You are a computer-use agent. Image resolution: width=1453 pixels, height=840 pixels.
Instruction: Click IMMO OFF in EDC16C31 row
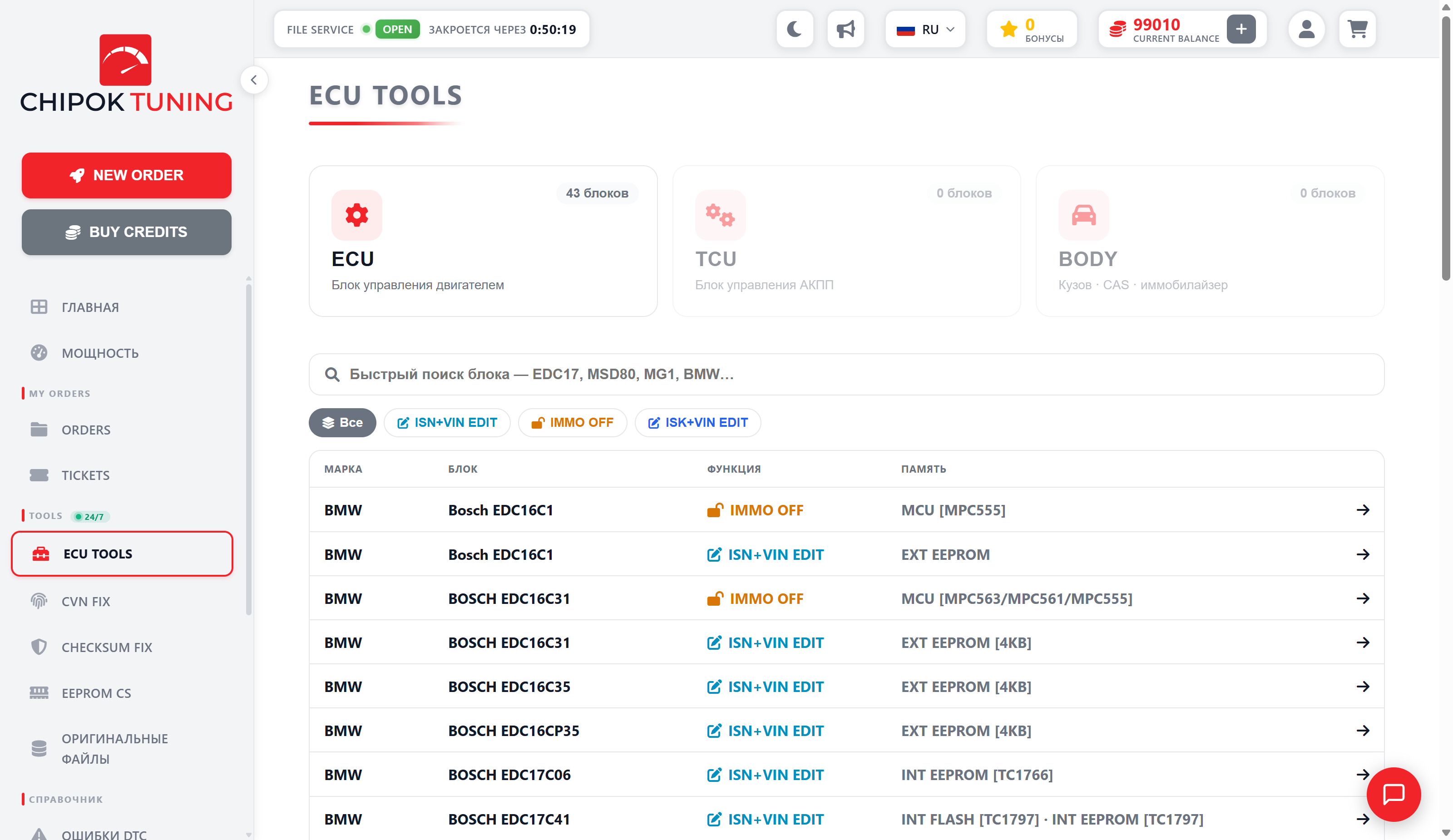755,598
